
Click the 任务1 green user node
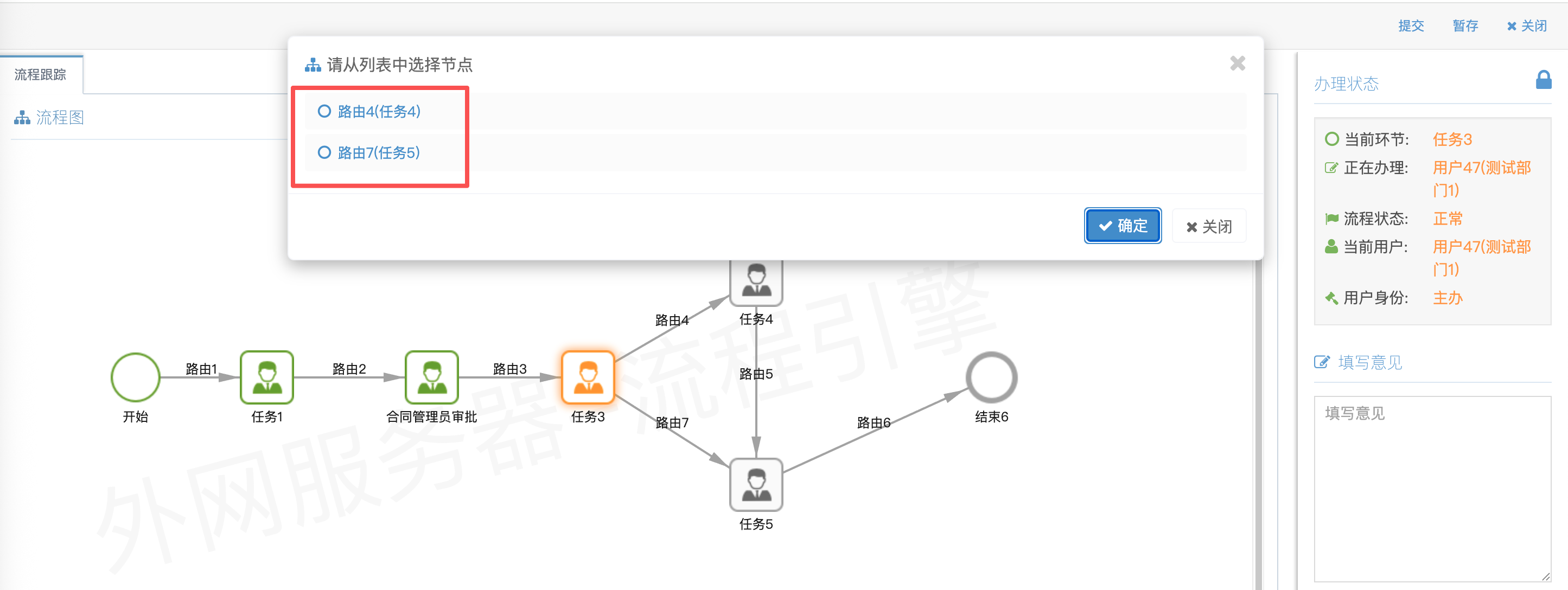[x=266, y=377]
